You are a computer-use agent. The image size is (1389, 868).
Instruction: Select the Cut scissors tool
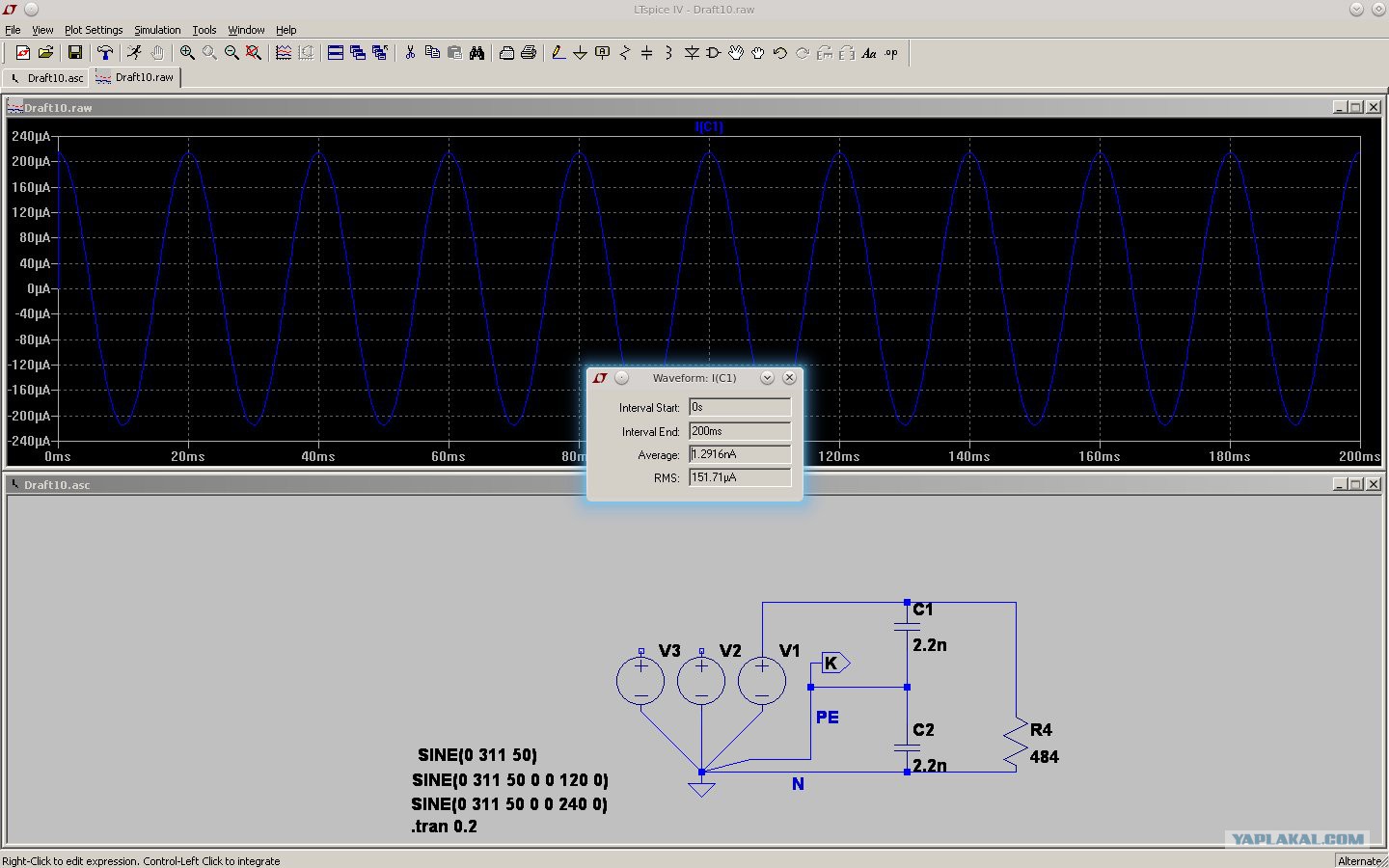click(410, 53)
